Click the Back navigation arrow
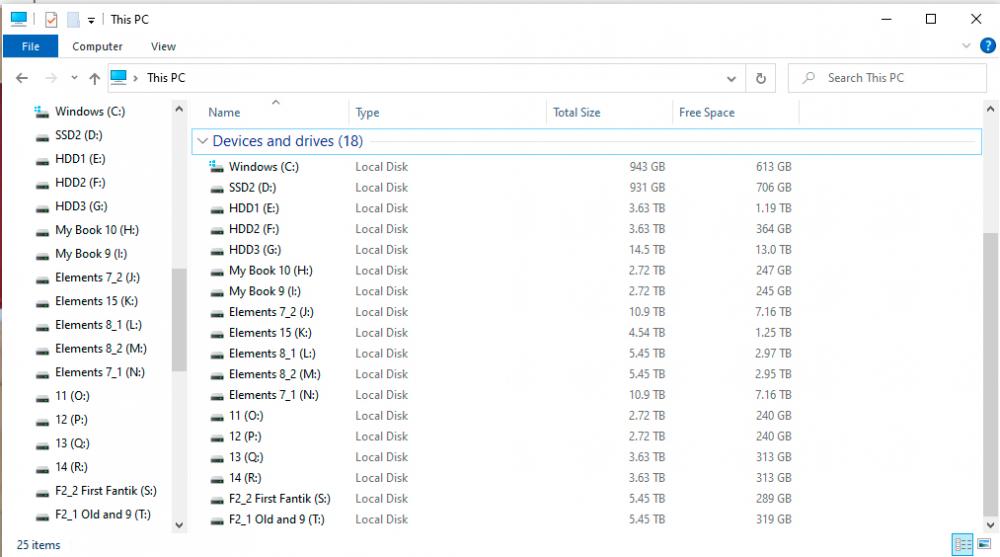The width and height of the screenshot is (1000, 557). tap(22, 78)
